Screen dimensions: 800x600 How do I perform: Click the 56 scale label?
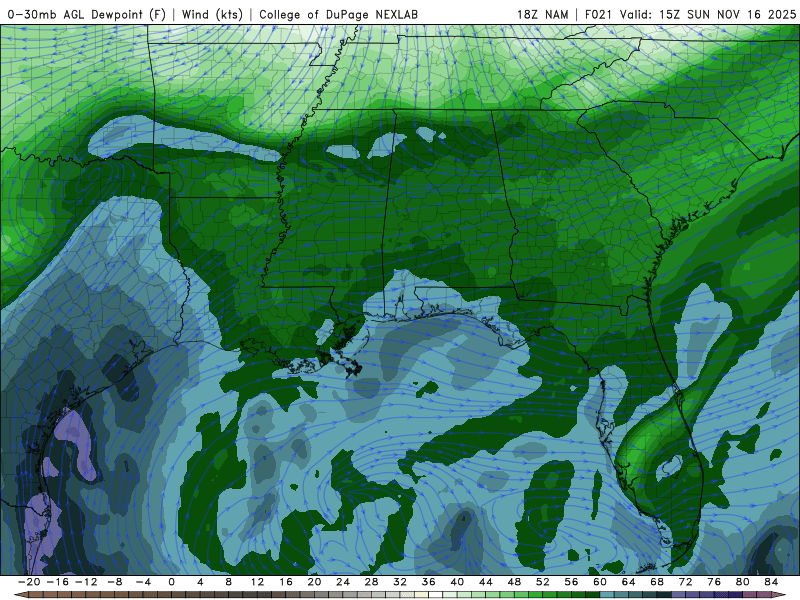(x=571, y=582)
